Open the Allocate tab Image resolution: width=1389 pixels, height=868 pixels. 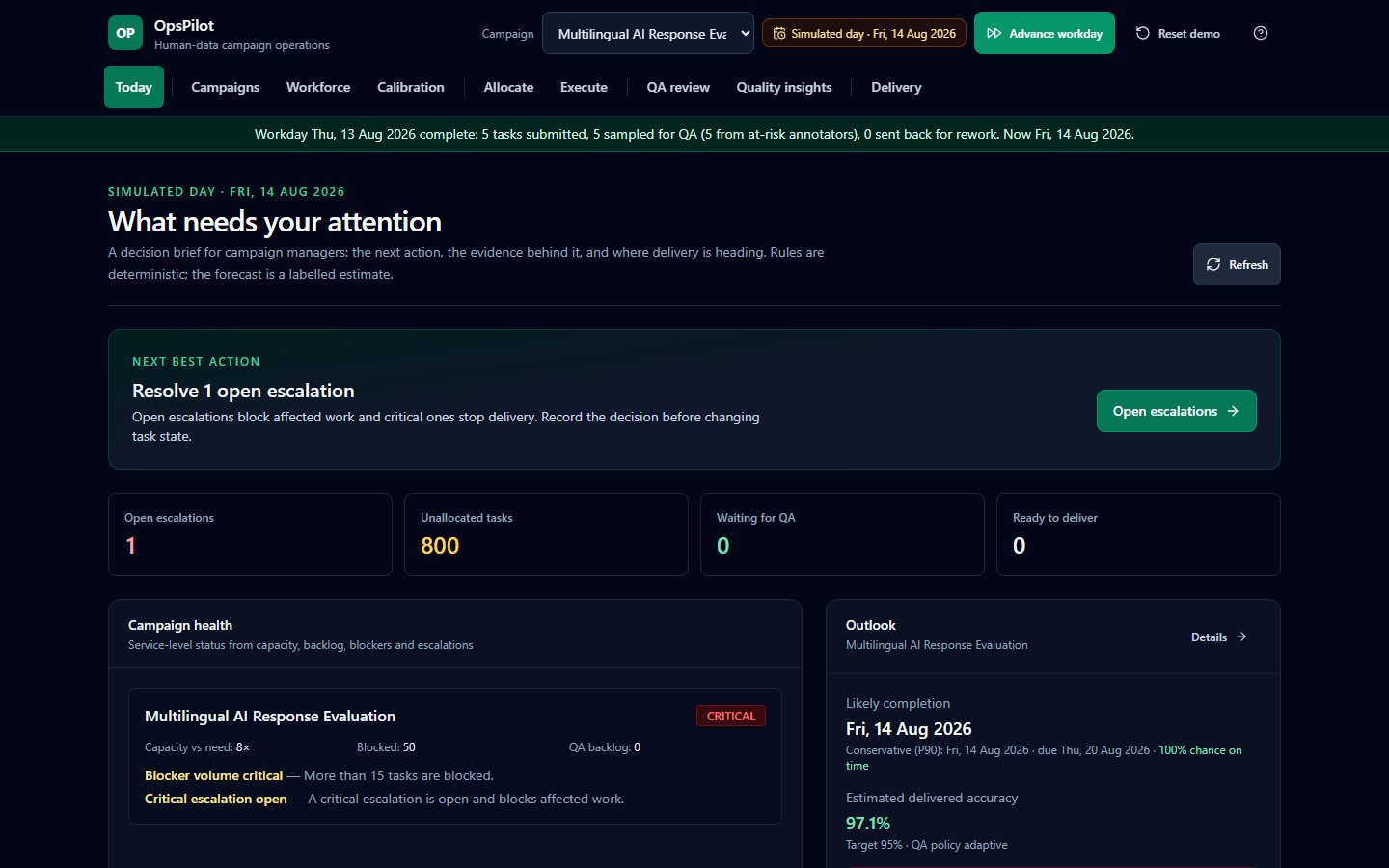(508, 87)
